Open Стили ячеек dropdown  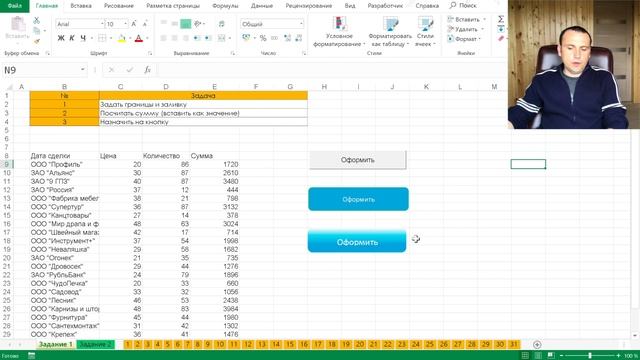coord(425,32)
